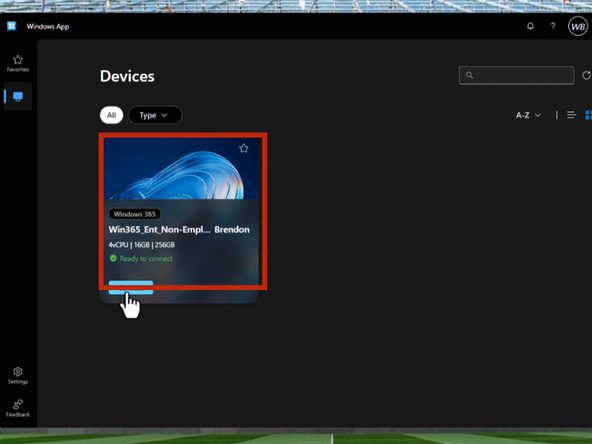This screenshot has height=444, width=592.
Task: Open the WB account profile menu
Action: click(578, 26)
